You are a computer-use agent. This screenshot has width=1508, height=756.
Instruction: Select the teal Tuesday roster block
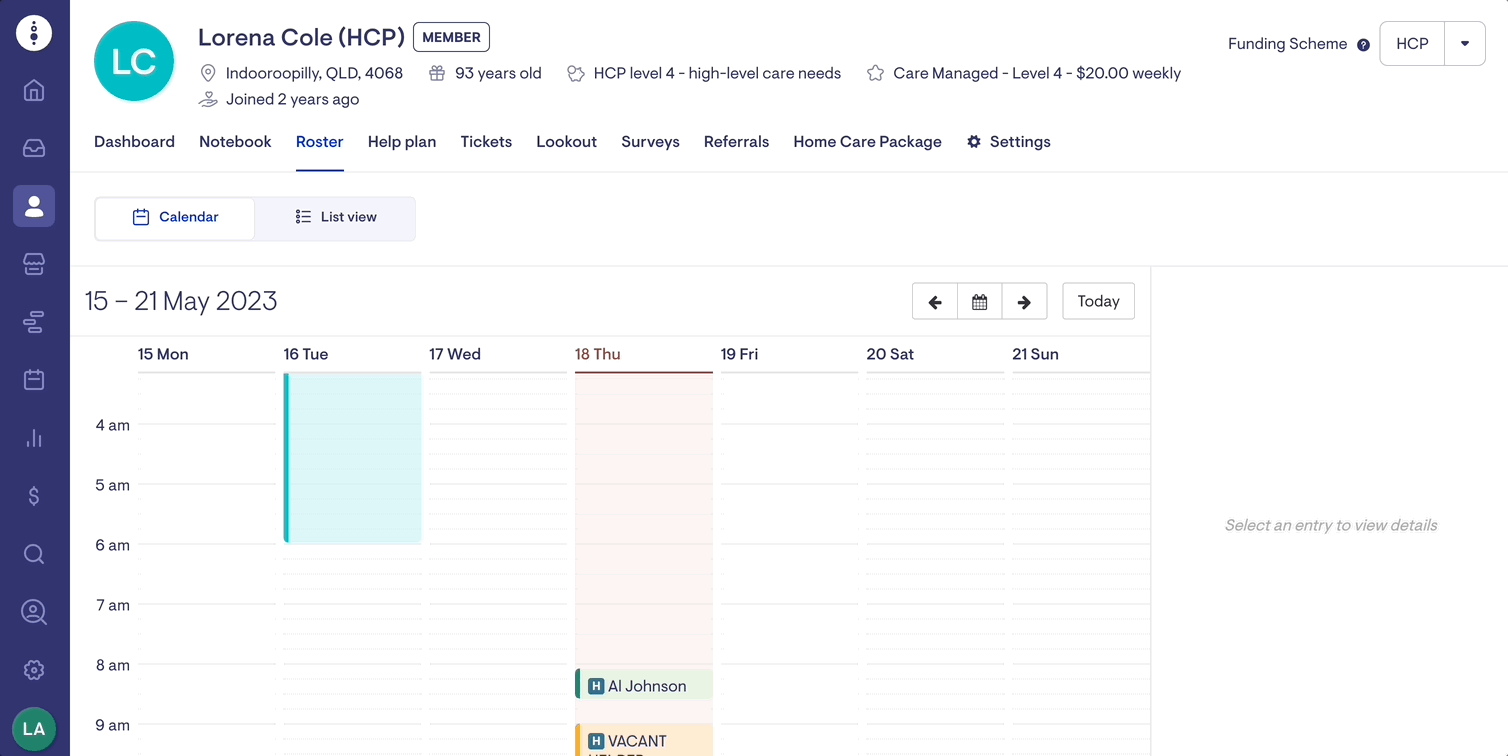[352, 458]
